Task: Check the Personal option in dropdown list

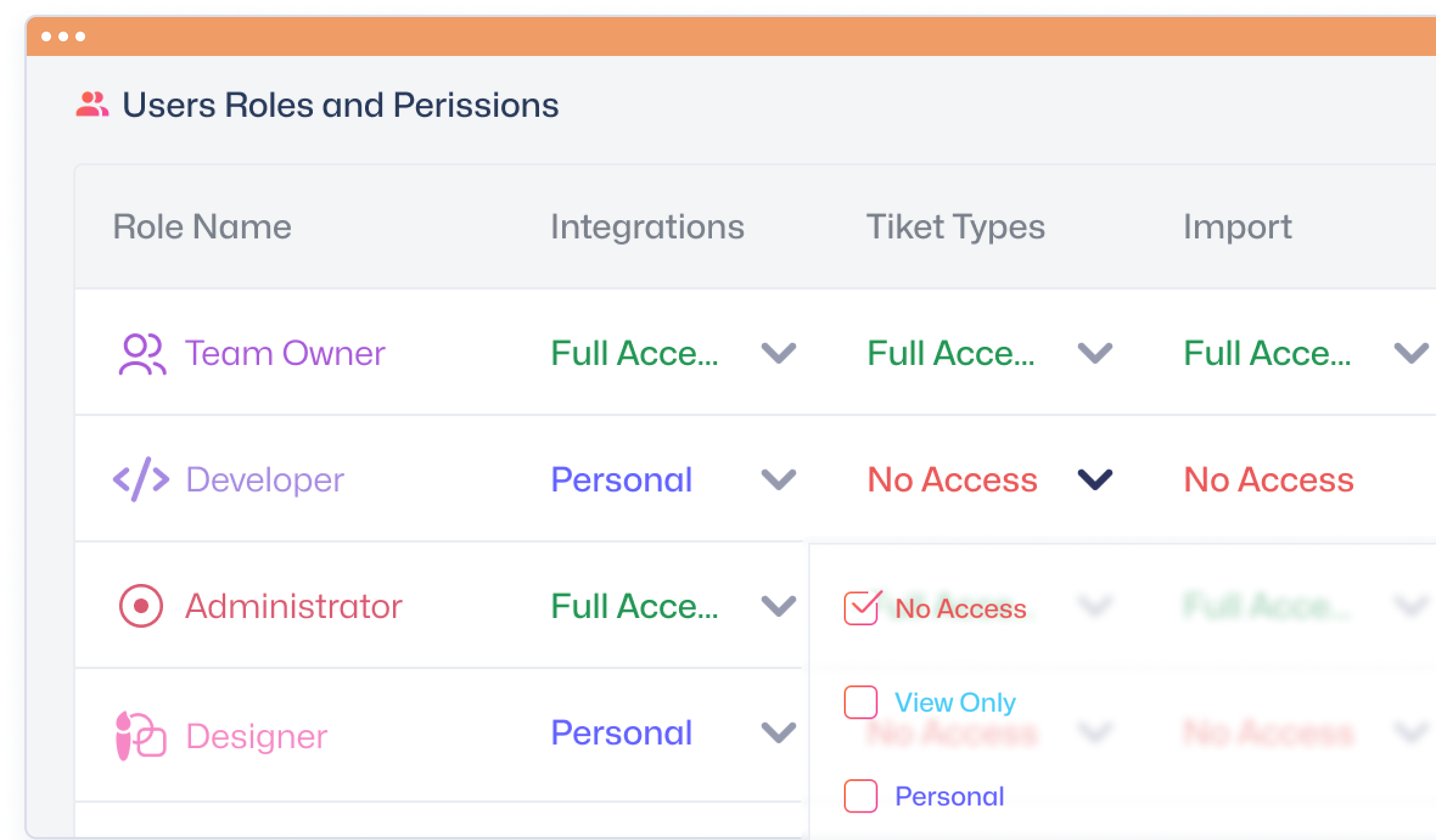Action: coord(860,796)
